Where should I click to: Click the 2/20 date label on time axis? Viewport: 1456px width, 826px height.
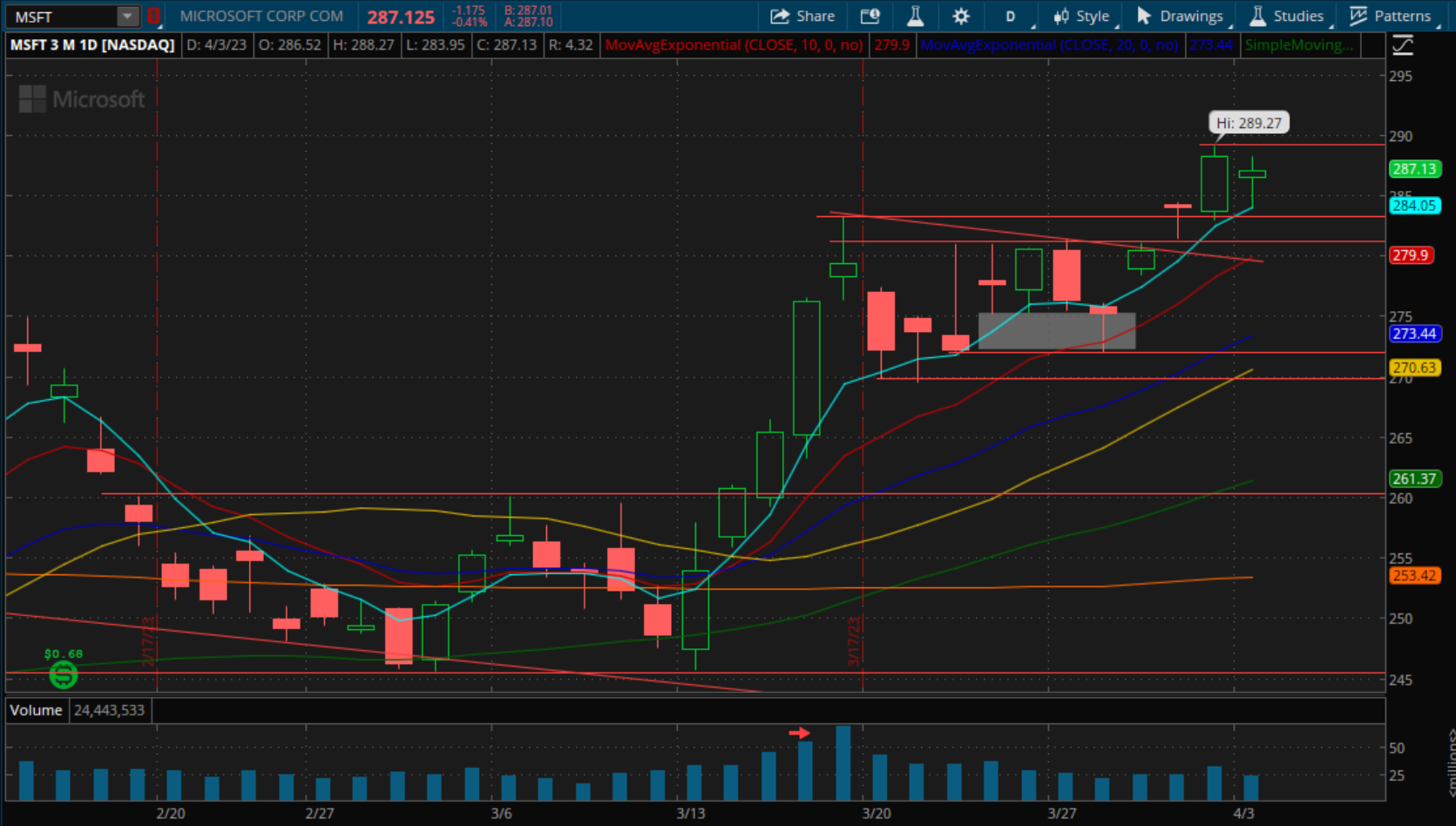click(171, 813)
